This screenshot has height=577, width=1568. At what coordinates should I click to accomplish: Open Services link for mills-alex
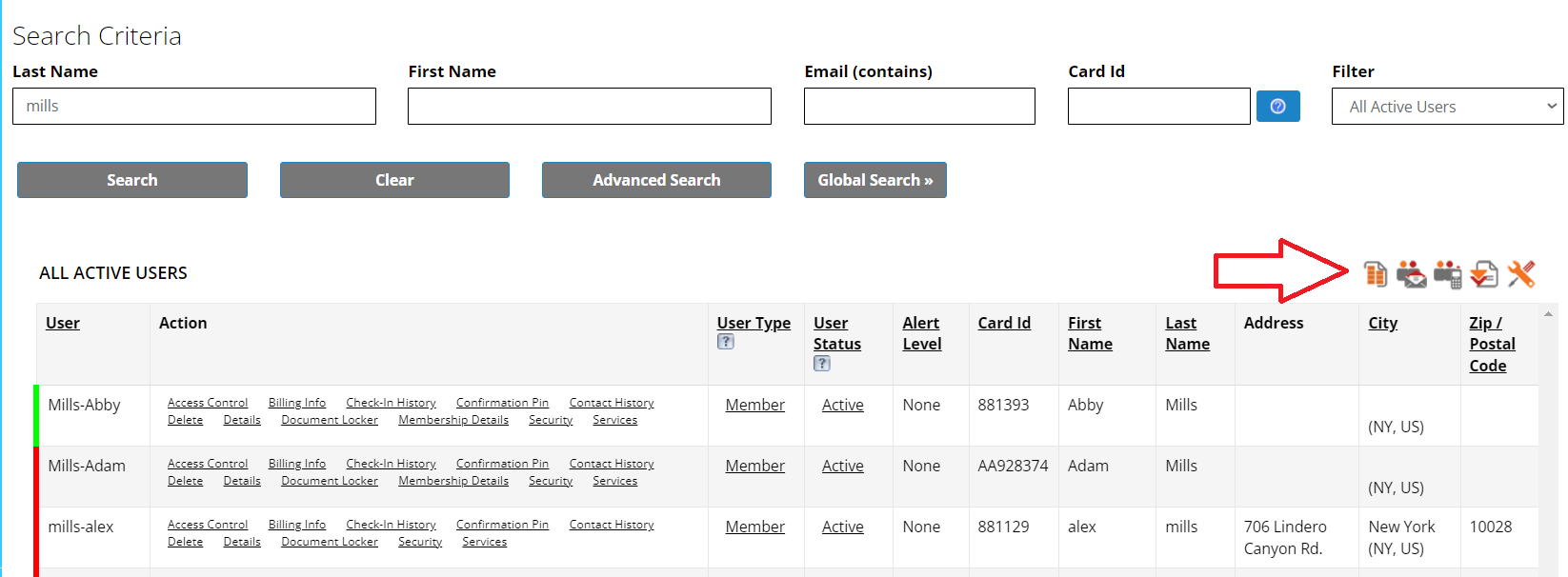[485, 542]
